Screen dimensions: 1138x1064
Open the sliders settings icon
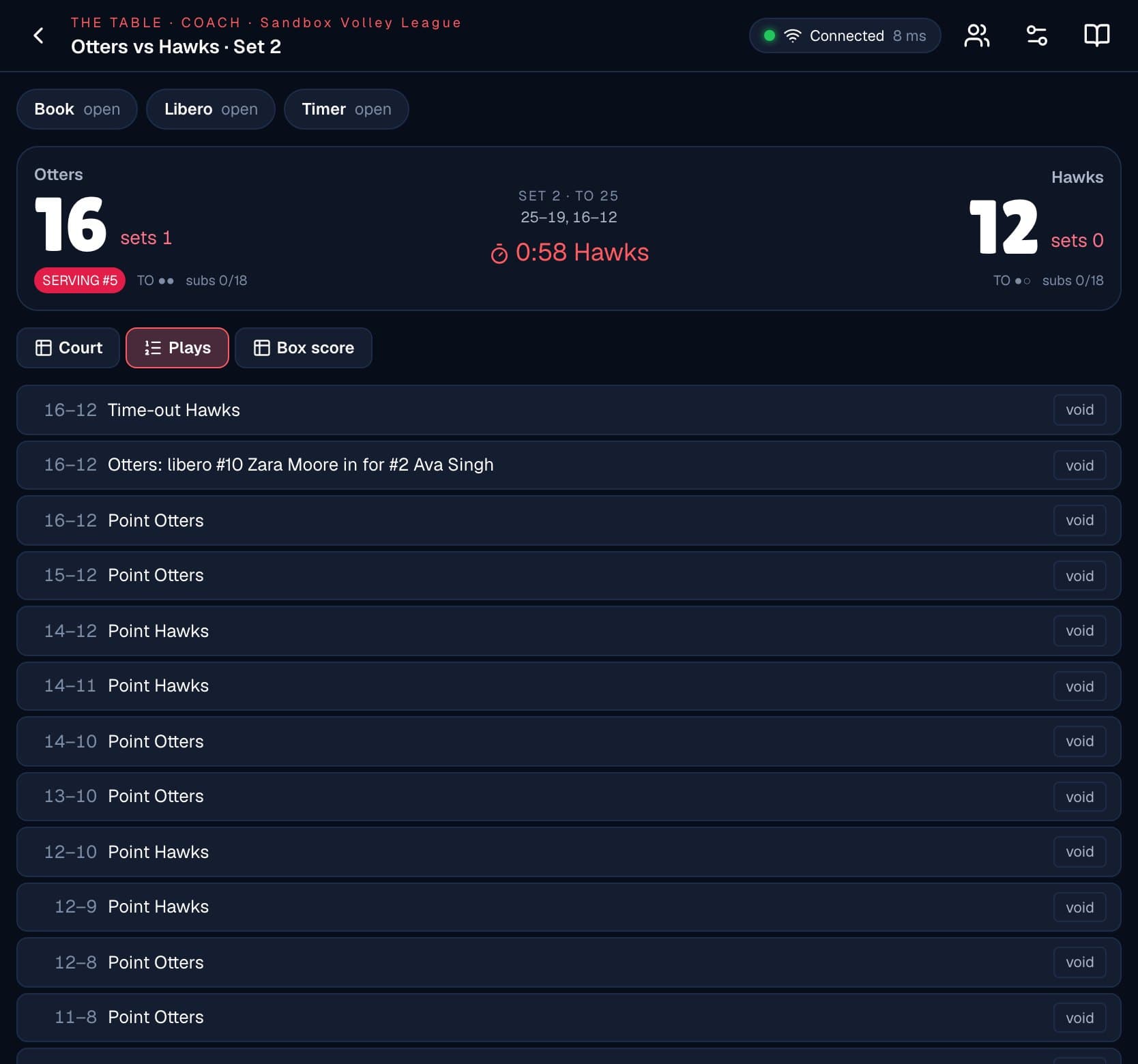(1037, 35)
